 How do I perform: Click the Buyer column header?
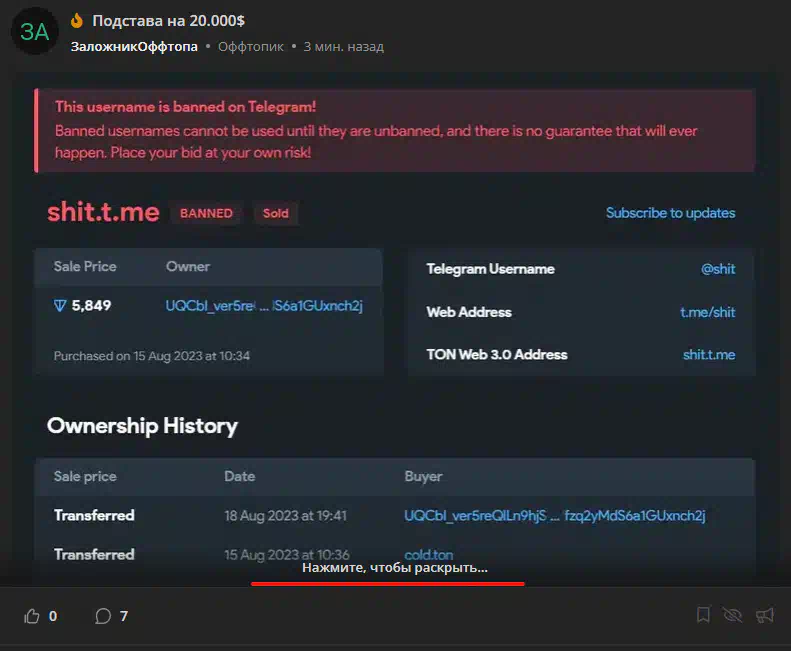tap(423, 476)
